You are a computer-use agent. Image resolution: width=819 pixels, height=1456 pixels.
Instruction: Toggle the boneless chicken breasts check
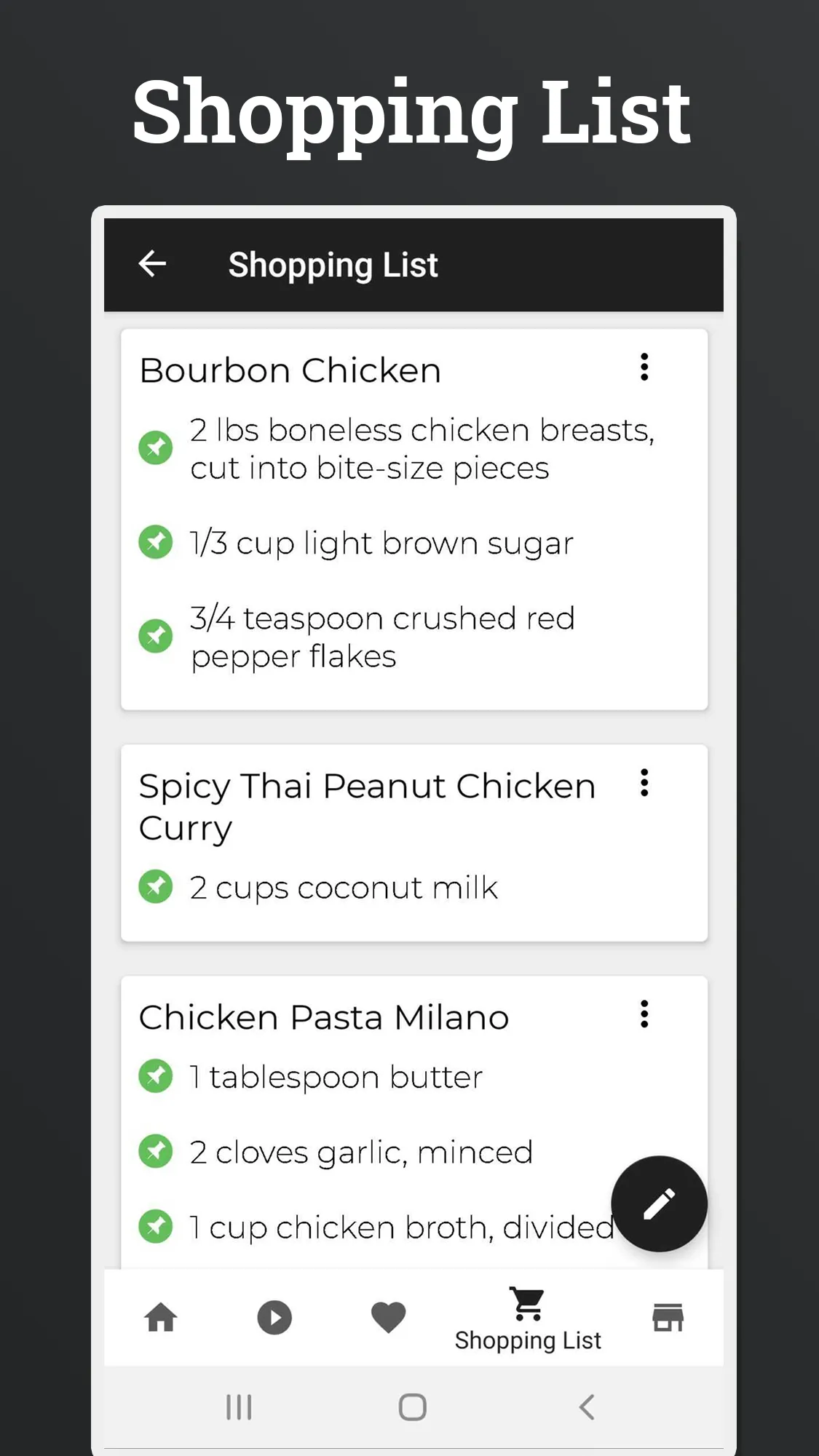156,447
